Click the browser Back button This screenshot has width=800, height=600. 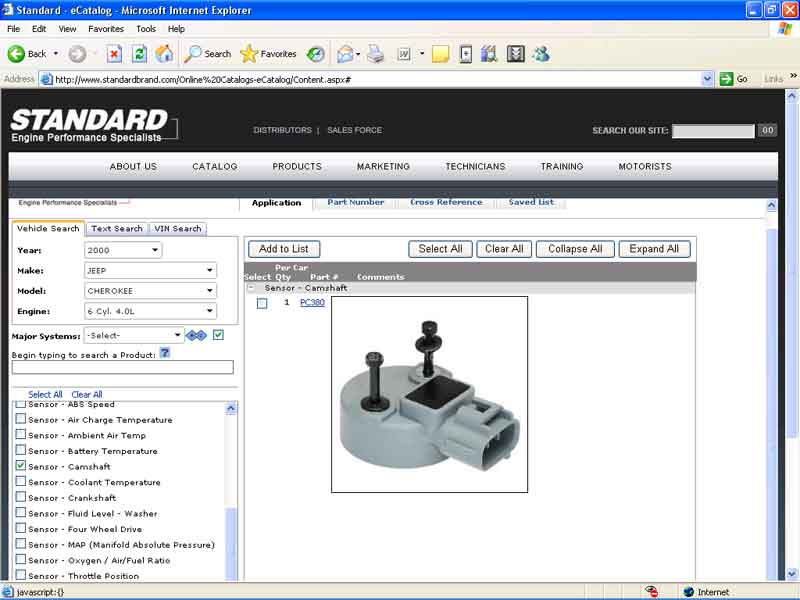(x=27, y=54)
